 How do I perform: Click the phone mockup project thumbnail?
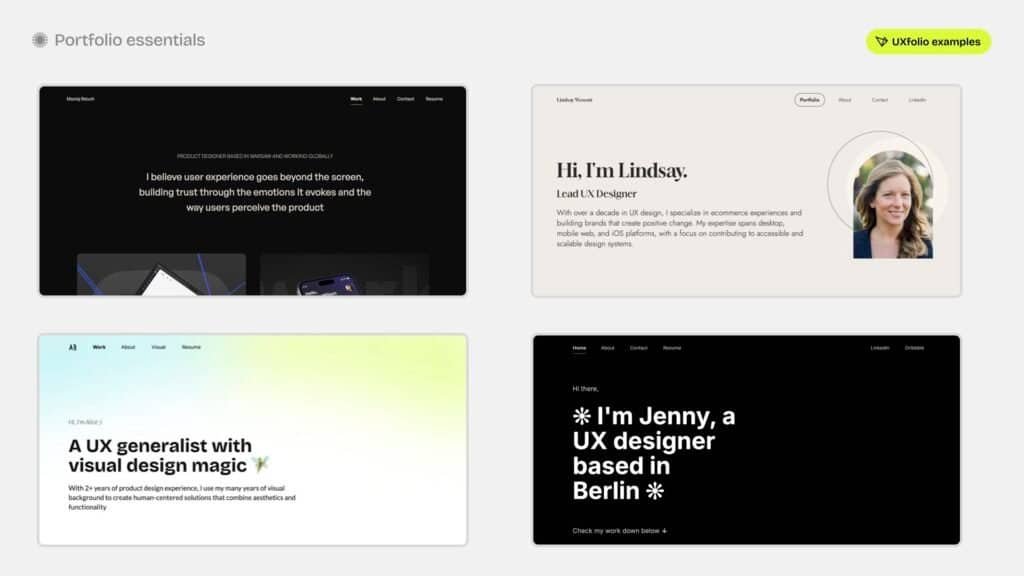click(344, 274)
